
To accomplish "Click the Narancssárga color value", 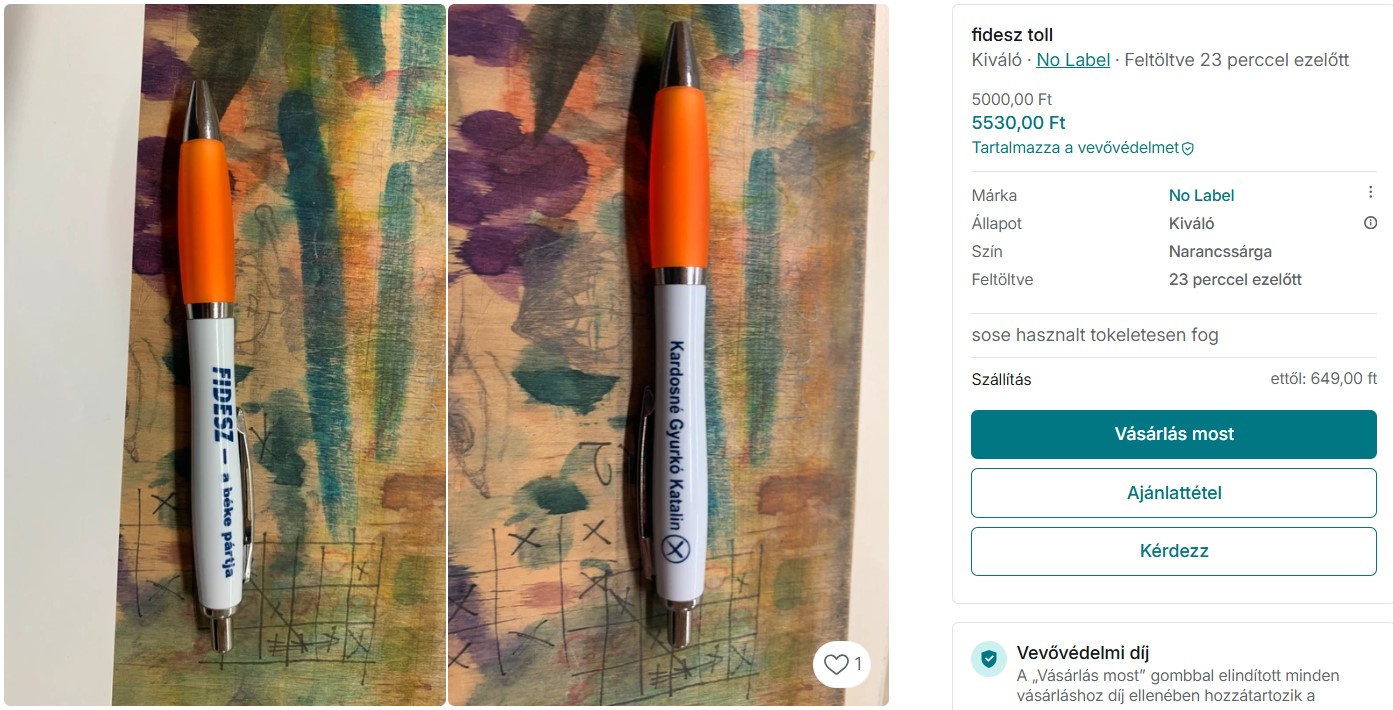I will pos(1219,251).
